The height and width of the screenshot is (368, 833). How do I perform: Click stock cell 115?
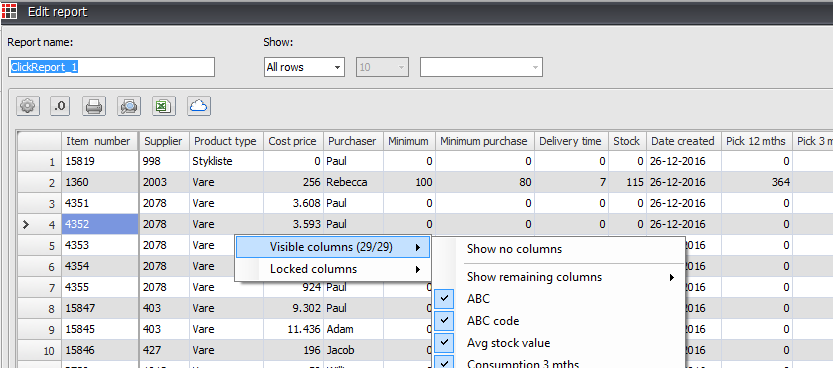pyautogui.click(x=627, y=182)
